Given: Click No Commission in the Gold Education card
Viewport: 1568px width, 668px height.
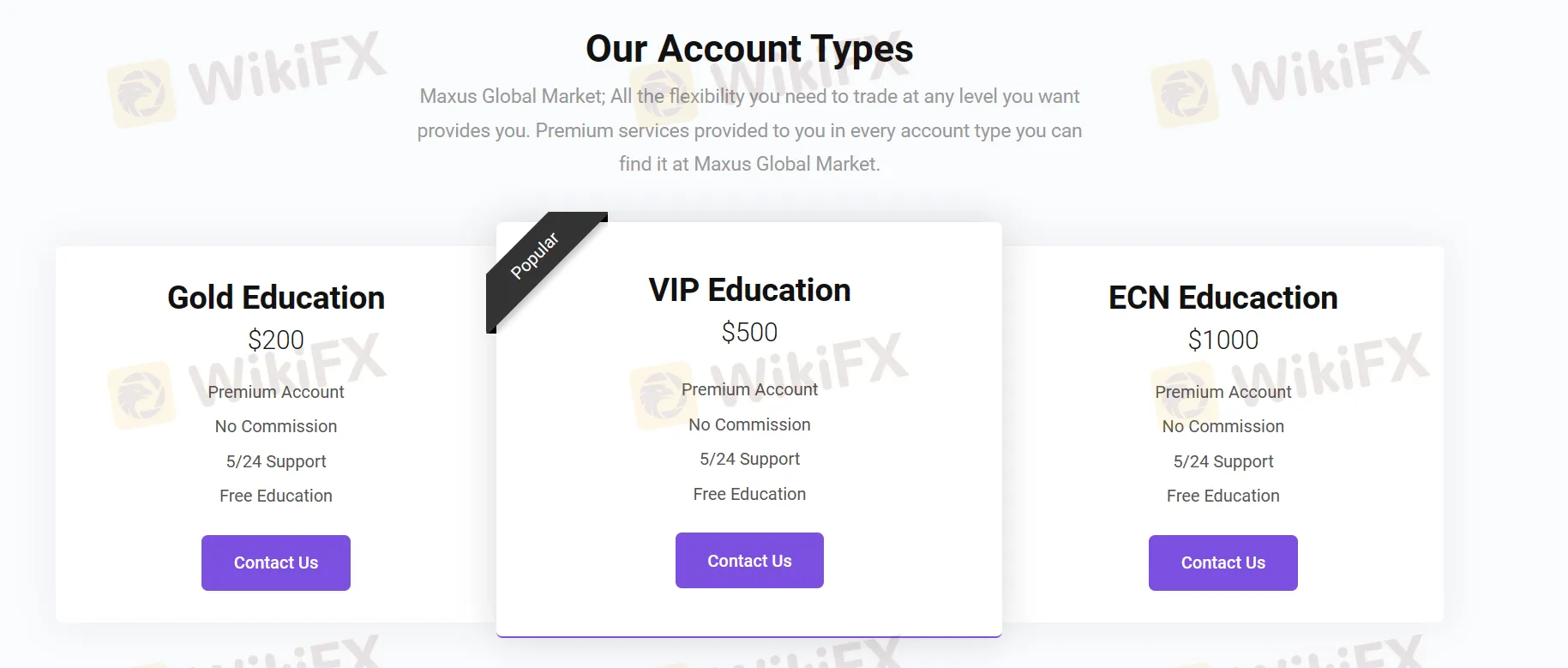Looking at the screenshot, I should coord(276,426).
